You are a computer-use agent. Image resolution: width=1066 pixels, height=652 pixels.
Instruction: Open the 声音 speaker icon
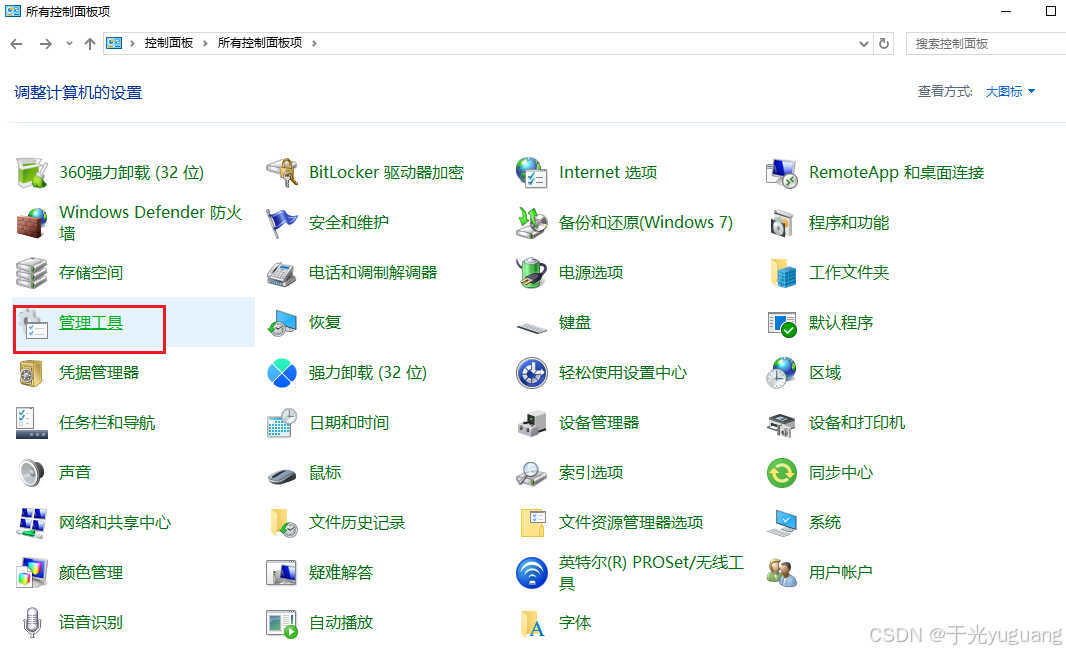[32, 473]
